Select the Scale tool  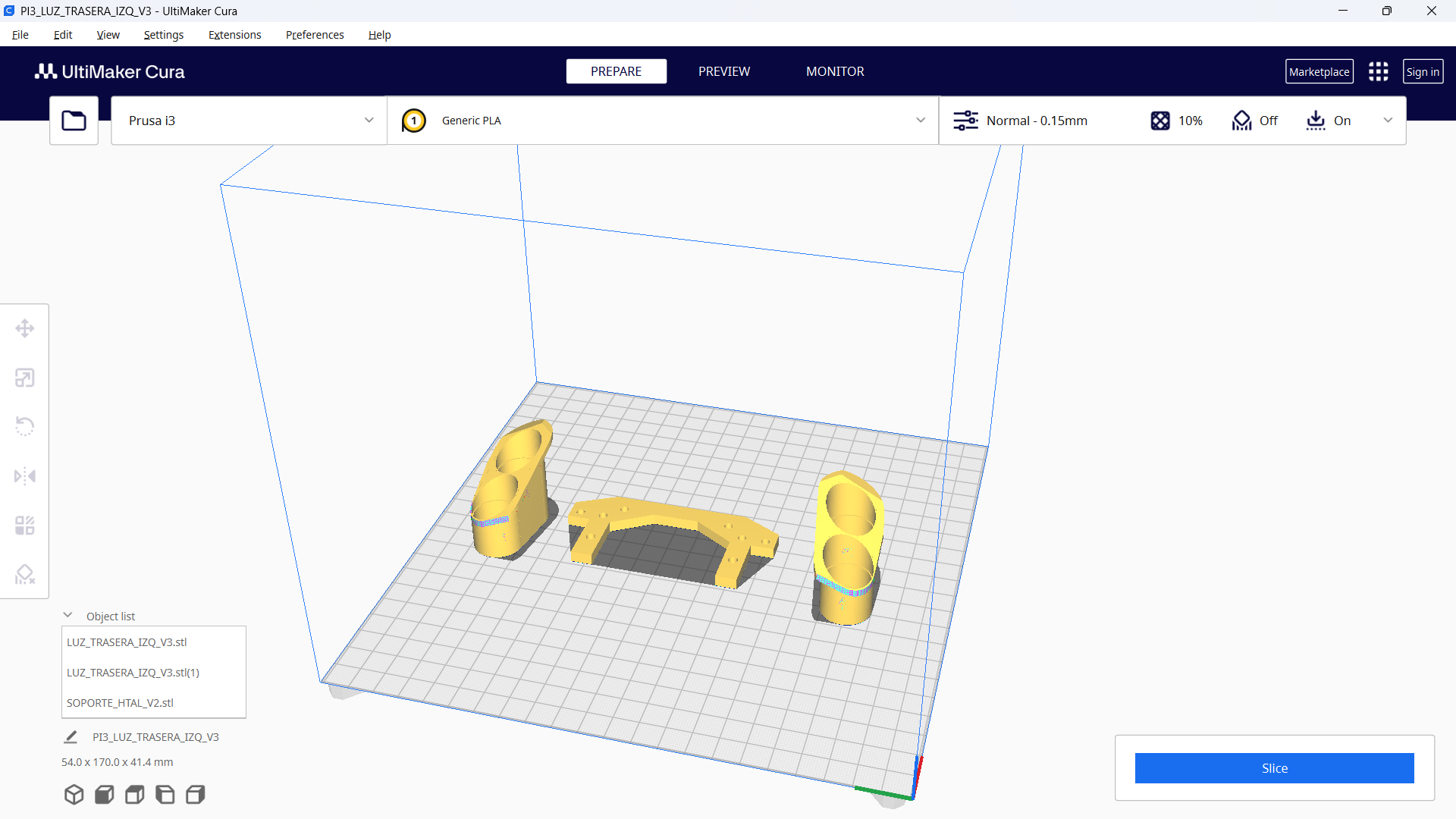[x=24, y=377]
